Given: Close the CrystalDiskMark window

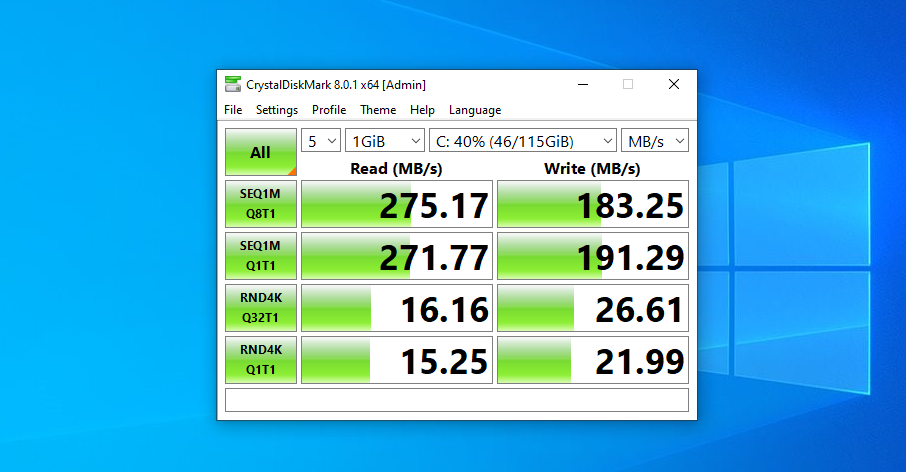Looking at the screenshot, I should click(x=674, y=84).
